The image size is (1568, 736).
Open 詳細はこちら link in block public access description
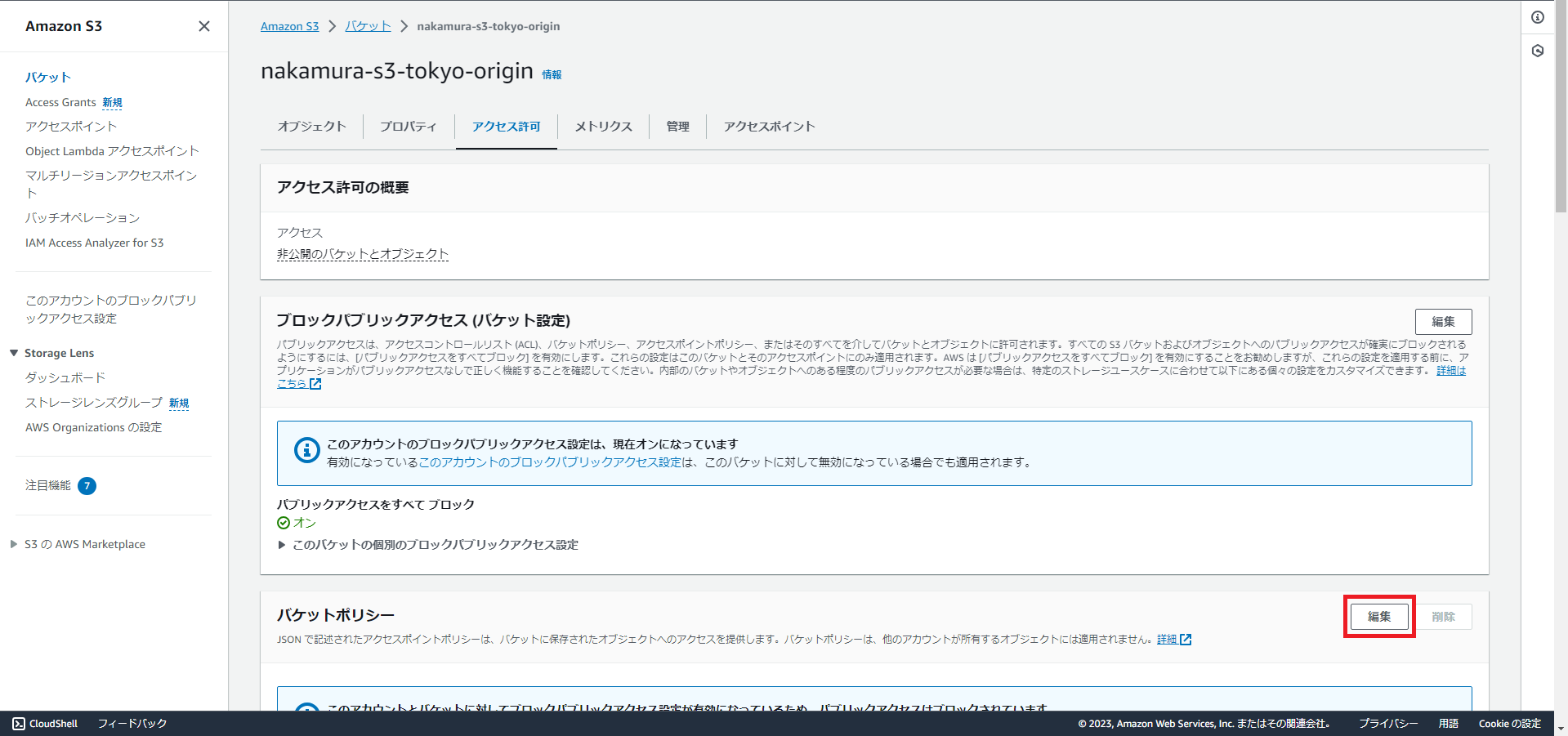pos(1451,371)
